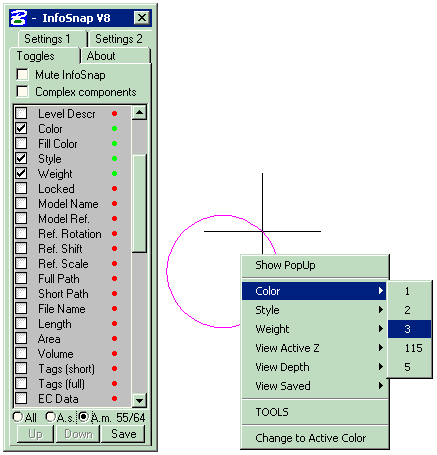Select color 5 in the submenu
Screen dimensions: 437x455
coord(409,367)
